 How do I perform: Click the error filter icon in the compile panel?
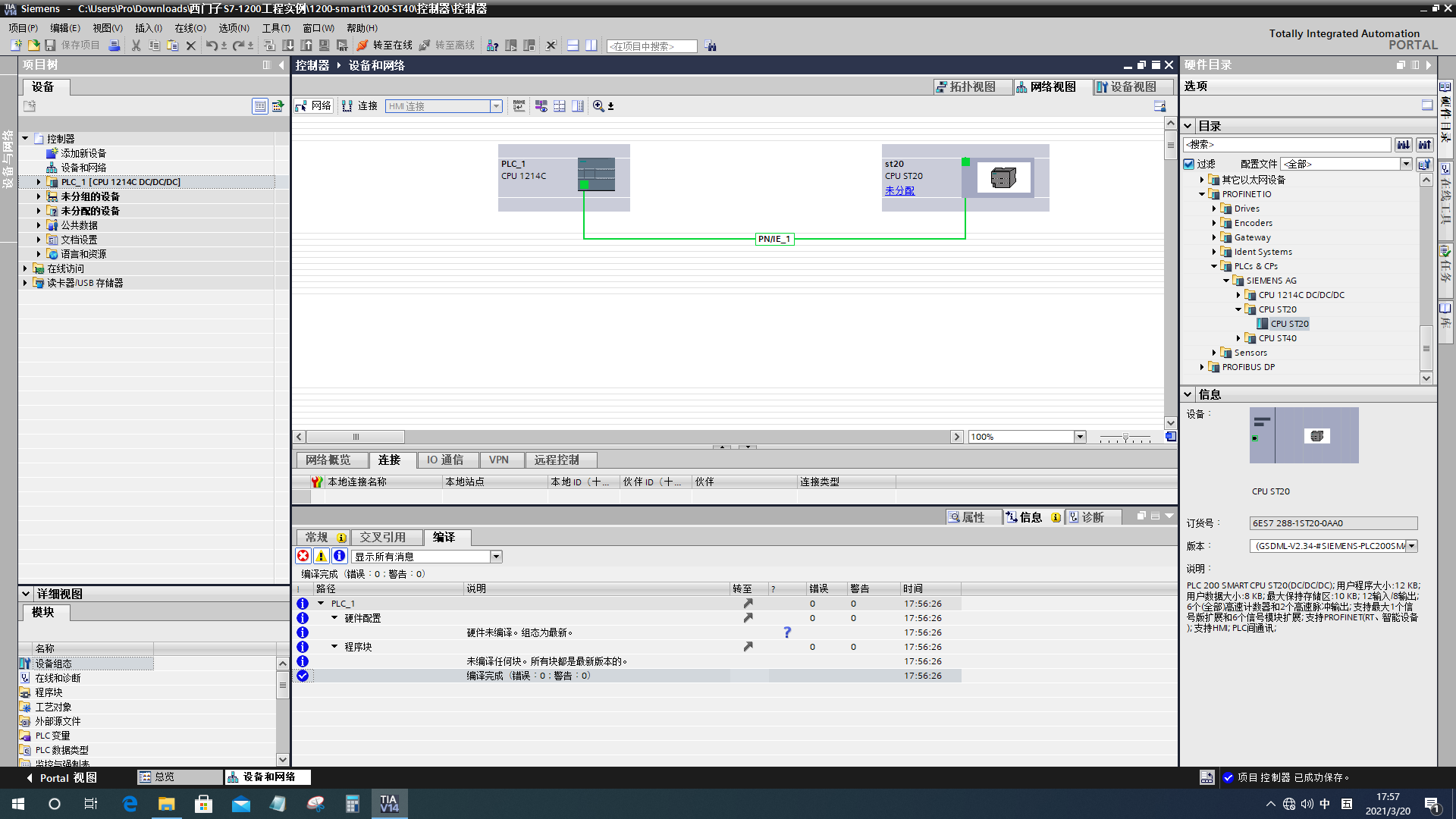click(303, 556)
